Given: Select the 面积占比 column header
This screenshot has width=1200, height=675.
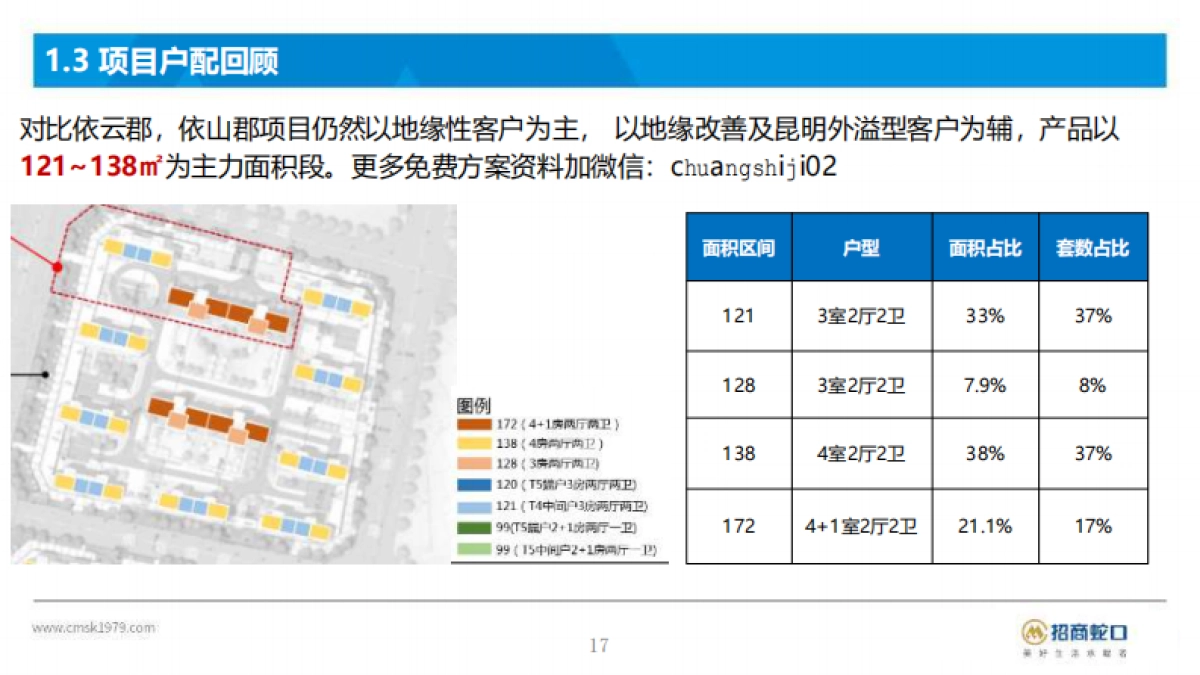Looking at the screenshot, I should (986, 248).
